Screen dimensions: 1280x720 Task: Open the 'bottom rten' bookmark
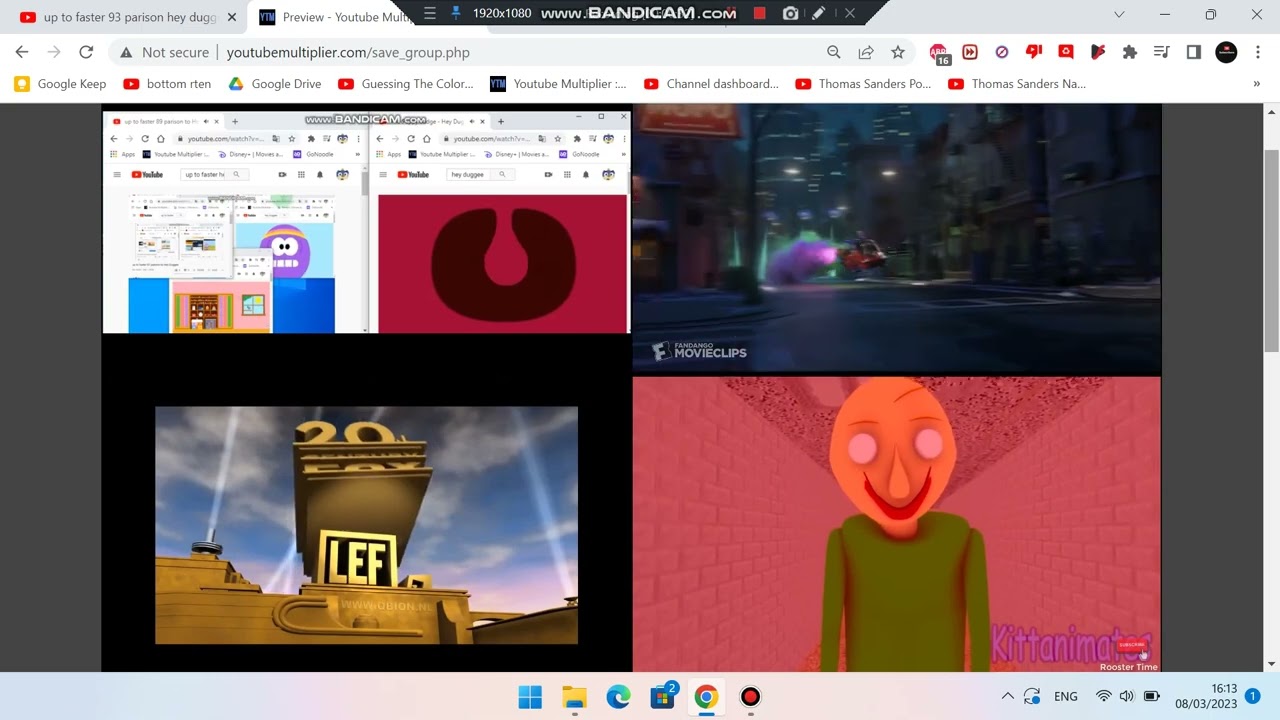click(x=167, y=84)
